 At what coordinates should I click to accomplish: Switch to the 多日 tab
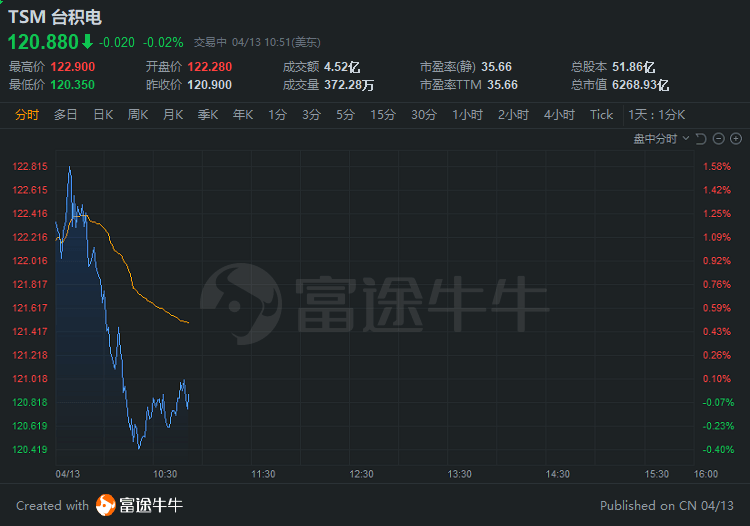point(65,115)
